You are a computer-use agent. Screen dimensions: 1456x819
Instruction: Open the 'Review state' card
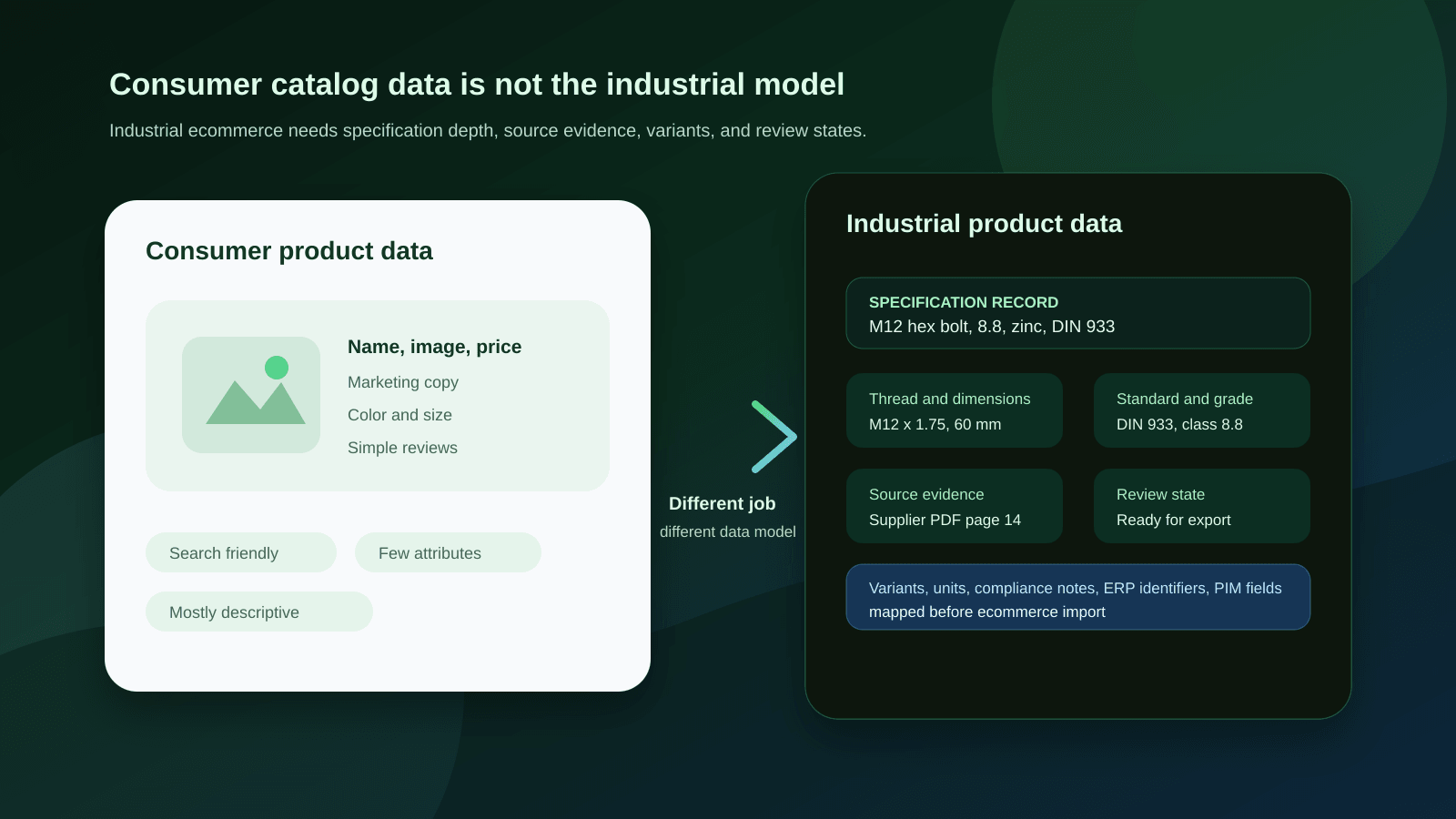coord(1202,506)
